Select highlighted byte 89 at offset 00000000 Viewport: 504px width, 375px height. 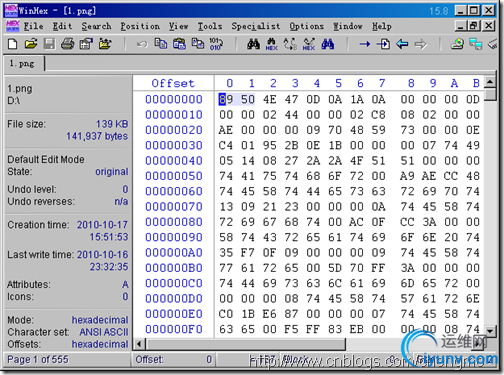tap(226, 99)
